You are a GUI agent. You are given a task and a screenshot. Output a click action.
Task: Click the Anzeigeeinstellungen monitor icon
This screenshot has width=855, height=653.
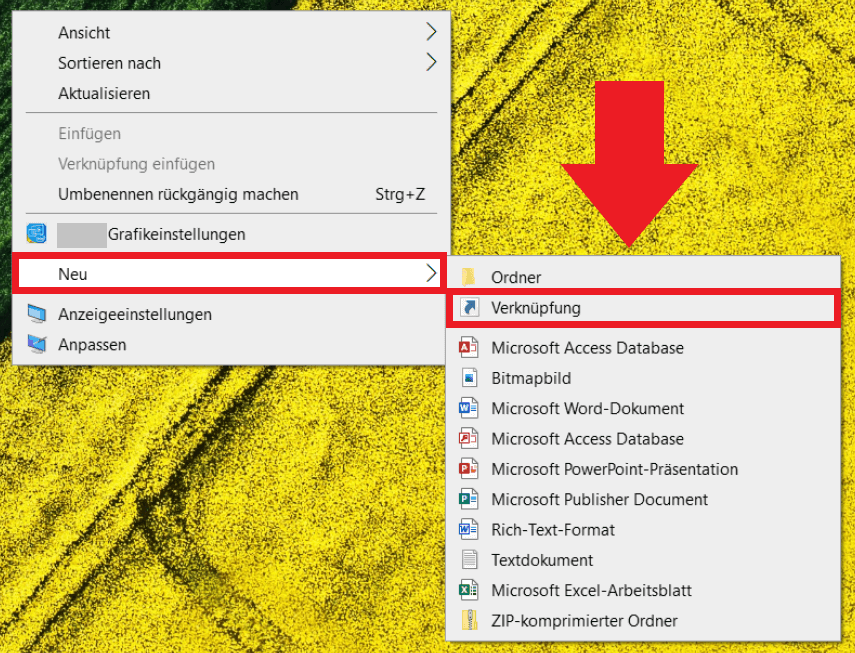37,314
